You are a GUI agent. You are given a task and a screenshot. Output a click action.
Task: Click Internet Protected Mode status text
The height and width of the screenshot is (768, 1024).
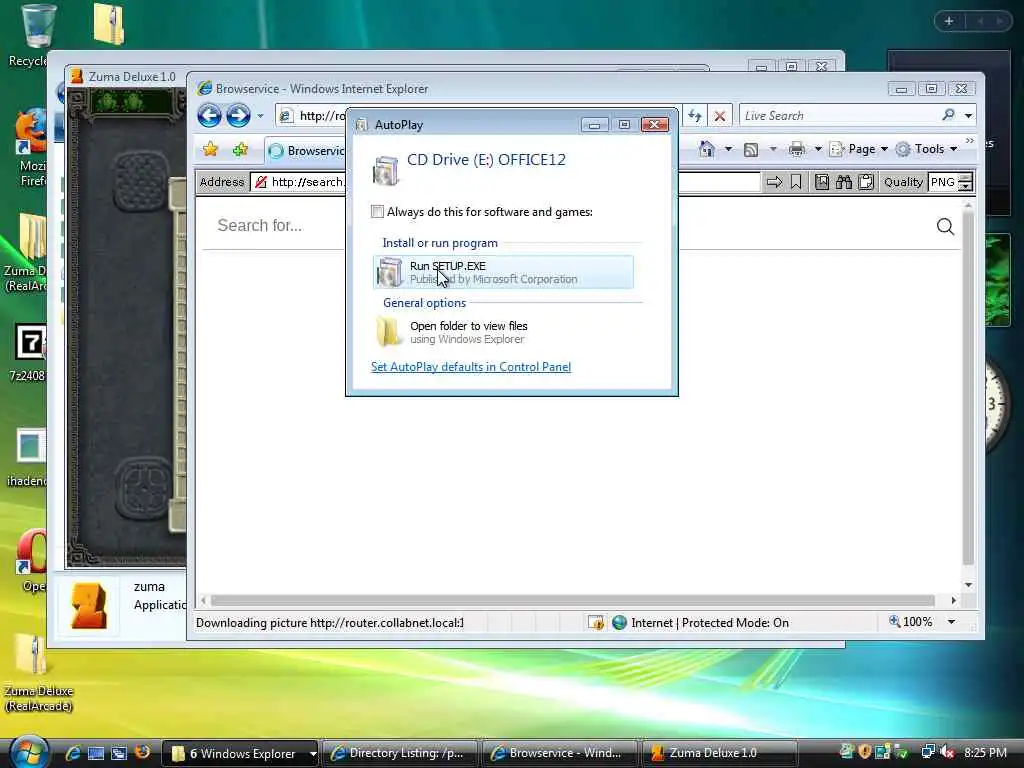[710, 623]
